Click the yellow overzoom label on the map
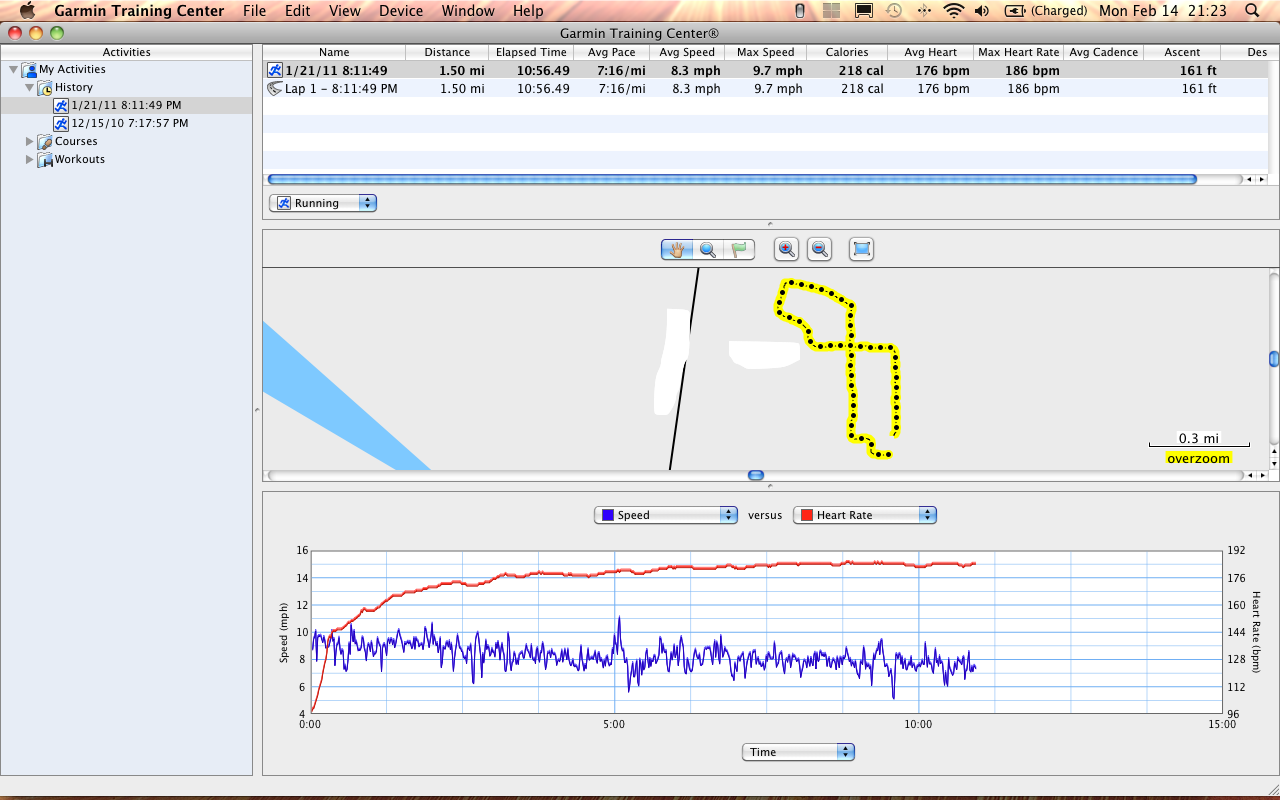Screen dimensions: 1280x800 click(x=1199, y=458)
